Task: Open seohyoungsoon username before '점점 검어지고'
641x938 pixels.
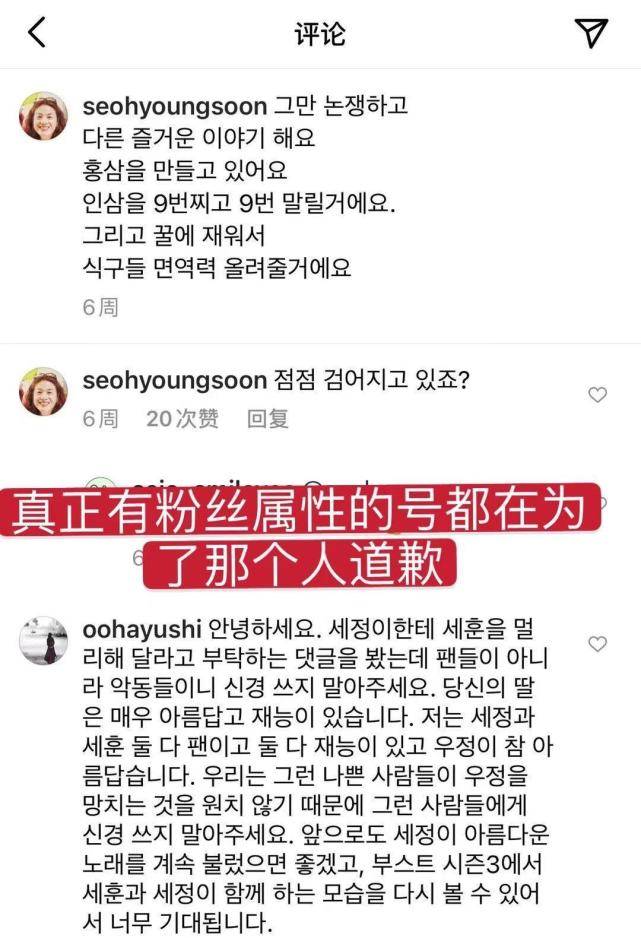Action: tap(175, 381)
